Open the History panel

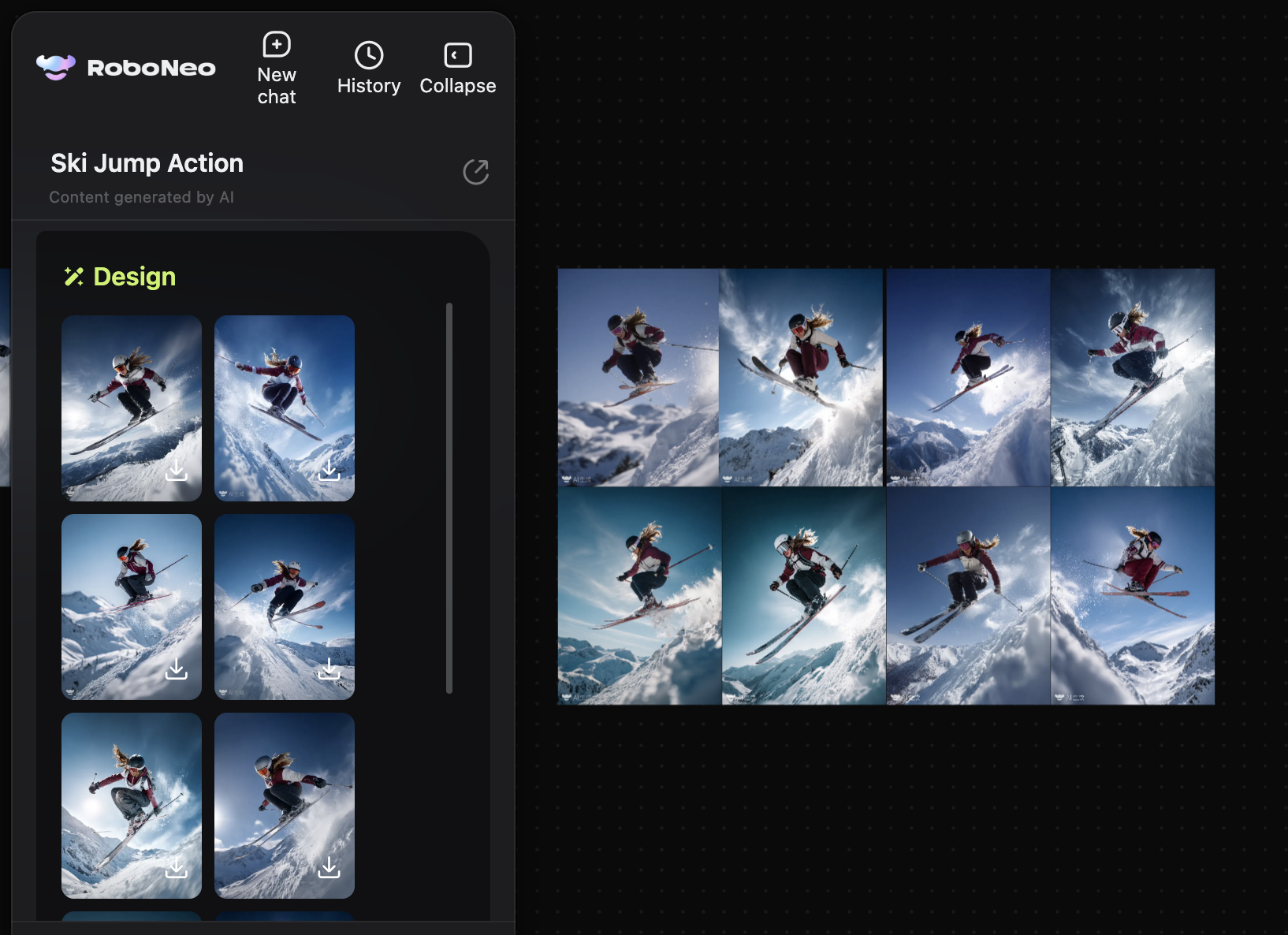[369, 69]
